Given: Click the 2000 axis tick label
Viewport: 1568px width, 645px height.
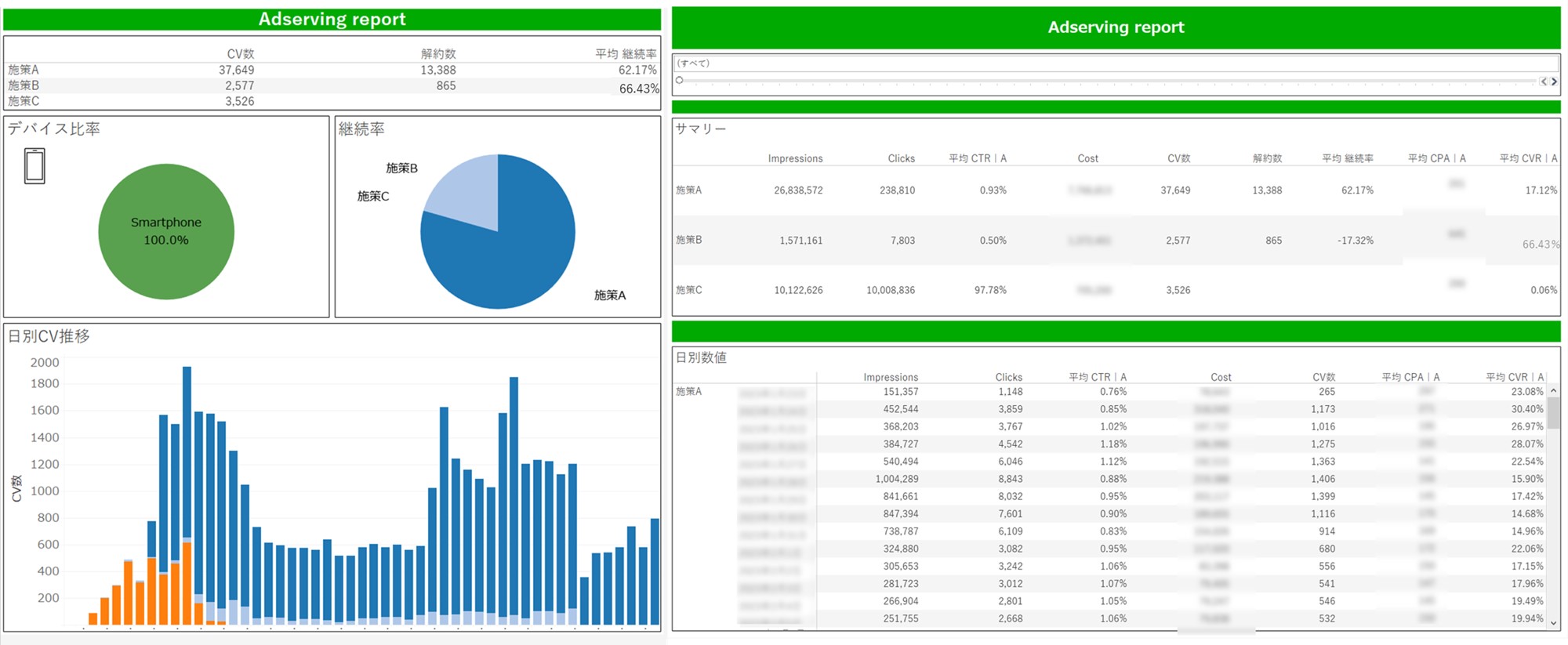Looking at the screenshot, I should pyautogui.click(x=45, y=362).
